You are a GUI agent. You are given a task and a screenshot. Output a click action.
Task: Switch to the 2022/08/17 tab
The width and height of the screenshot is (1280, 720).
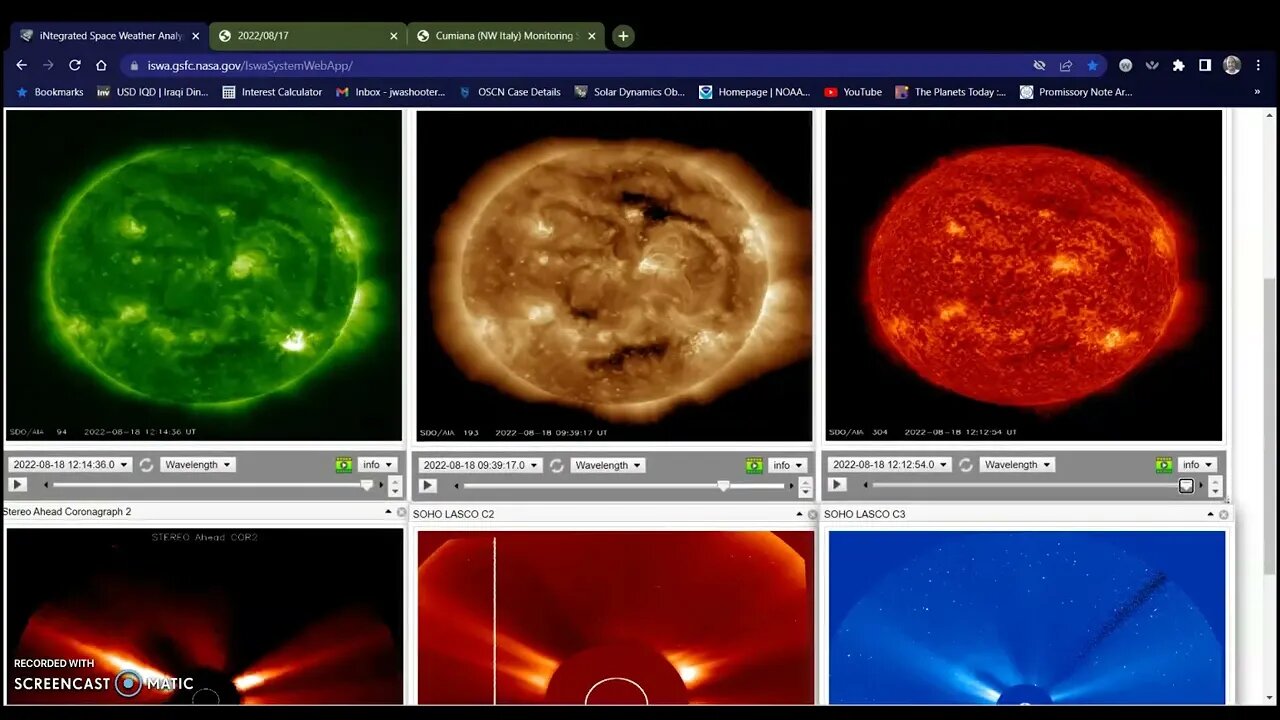(x=308, y=36)
